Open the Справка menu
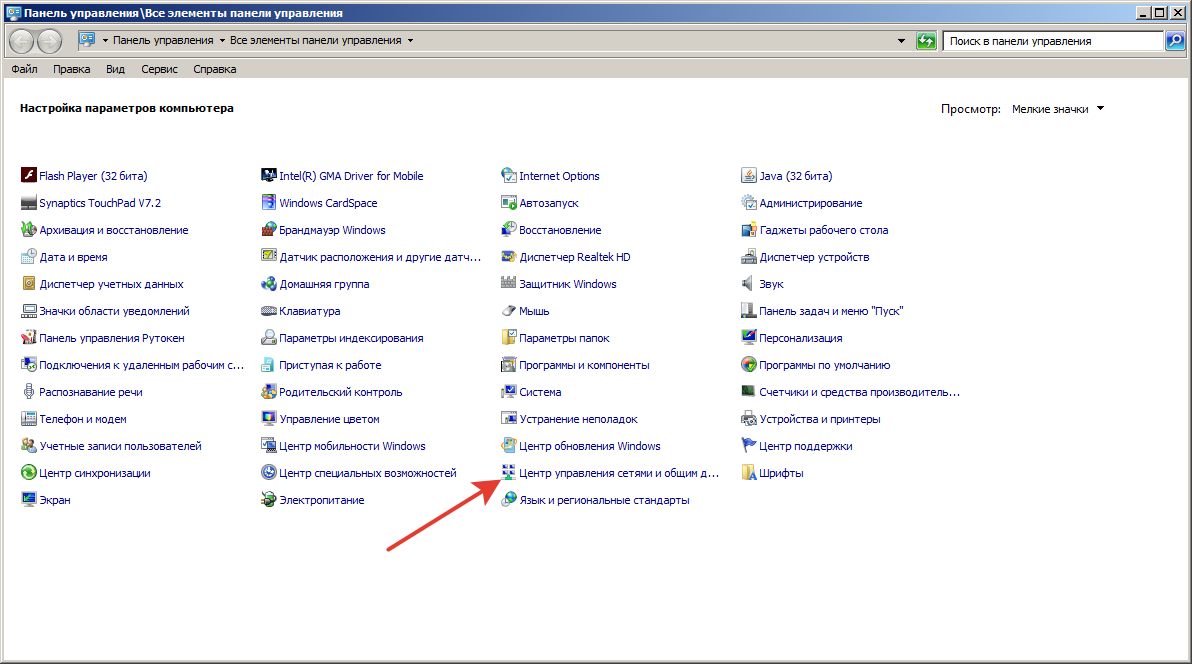 (x=214, y=69)
